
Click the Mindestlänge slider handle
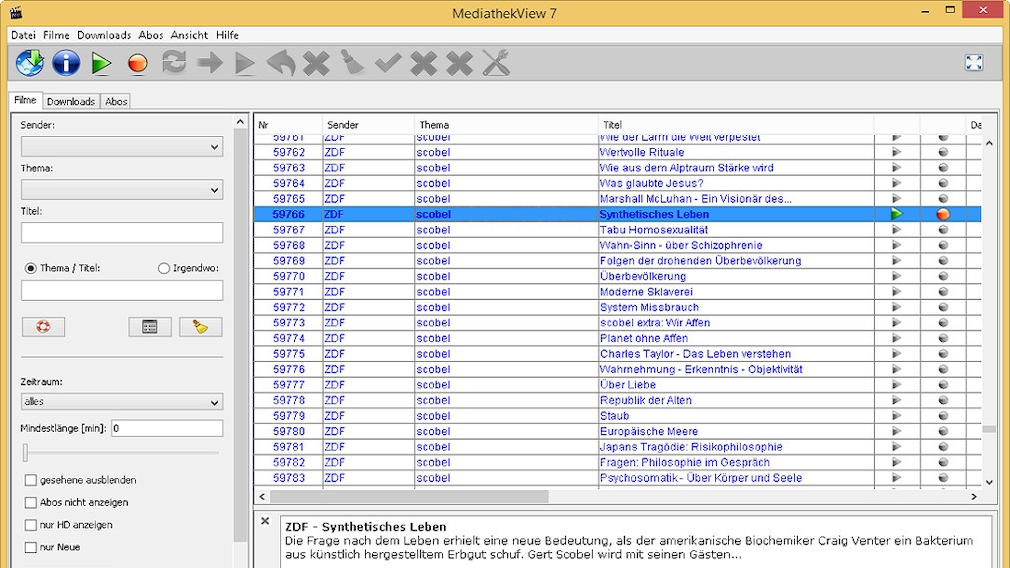[25, 453]
